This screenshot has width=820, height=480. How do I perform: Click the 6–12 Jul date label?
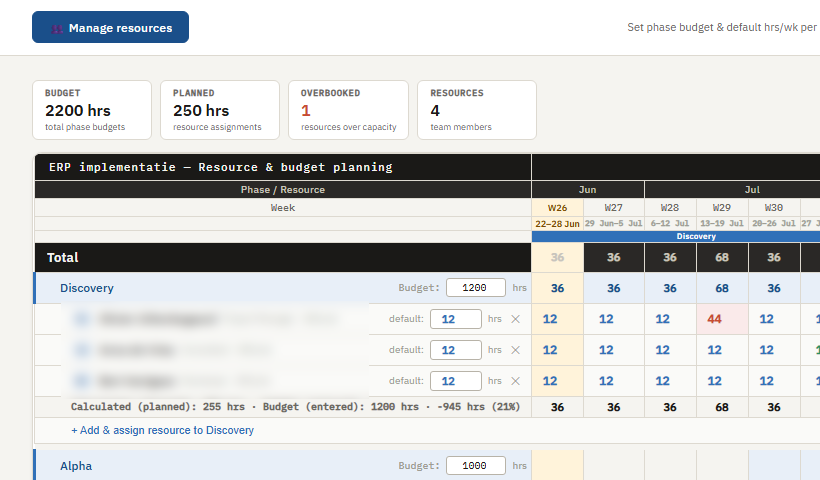point(670,223)
